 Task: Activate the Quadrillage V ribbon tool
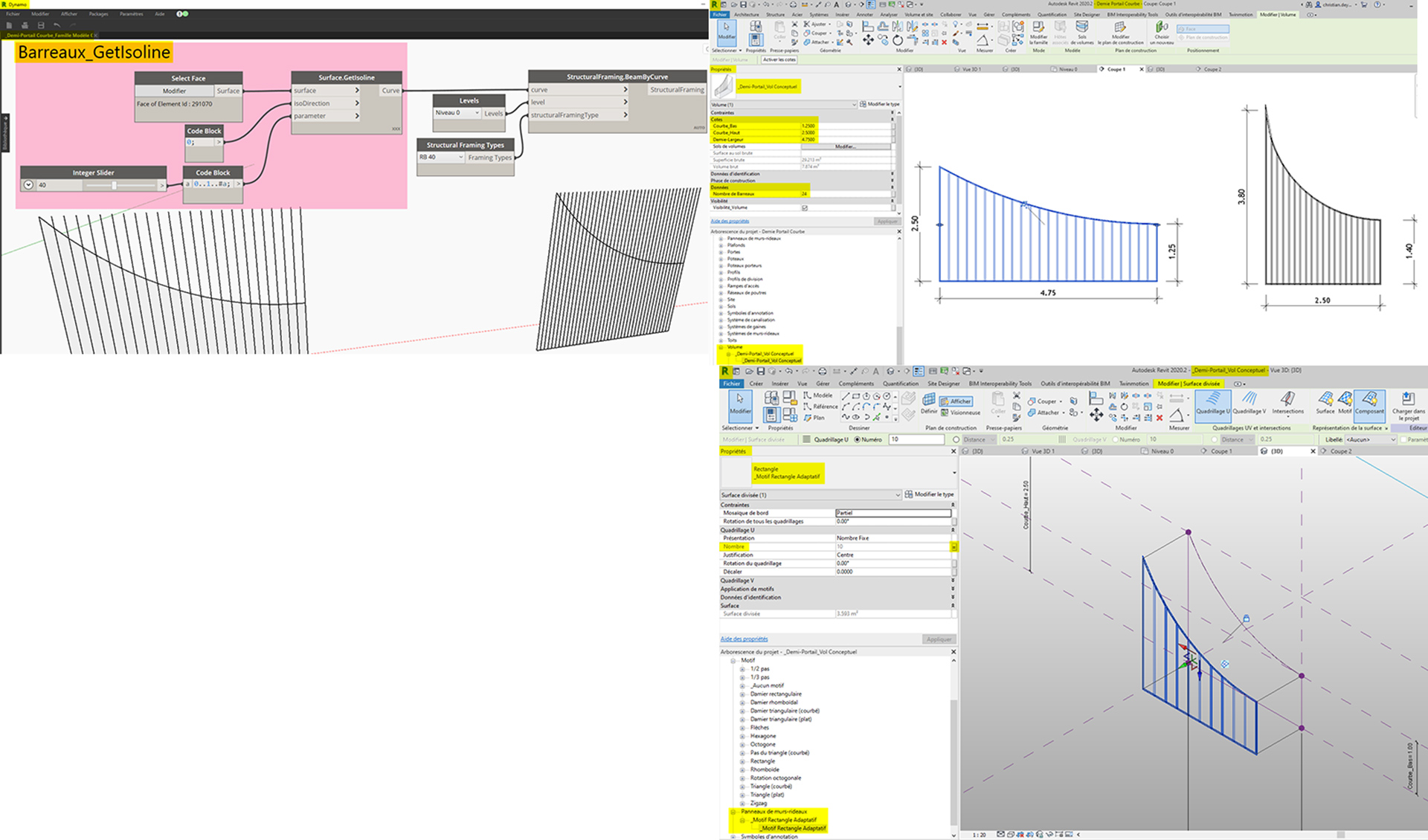[1249, 402]
